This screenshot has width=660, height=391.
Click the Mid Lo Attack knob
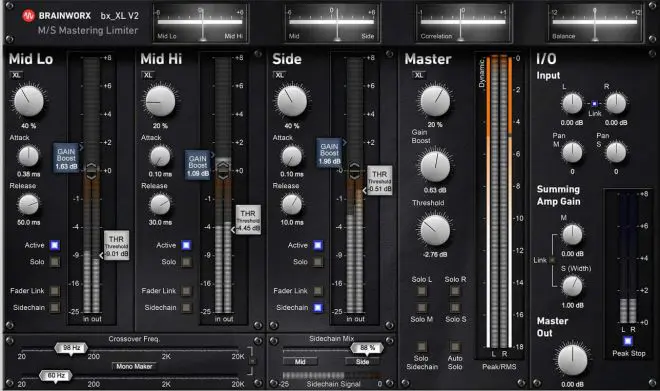[28, 156]
